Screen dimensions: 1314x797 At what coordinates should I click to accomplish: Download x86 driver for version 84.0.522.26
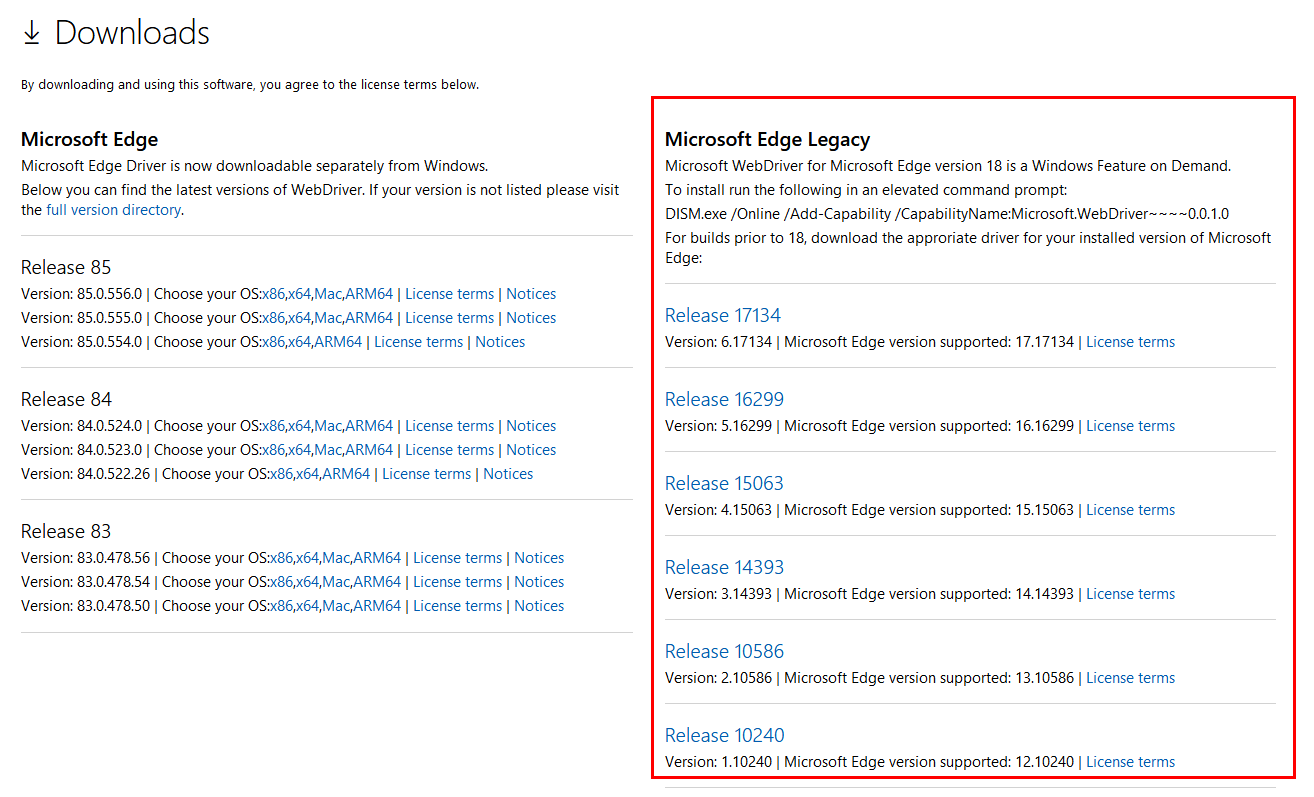[x=281, y=474]
